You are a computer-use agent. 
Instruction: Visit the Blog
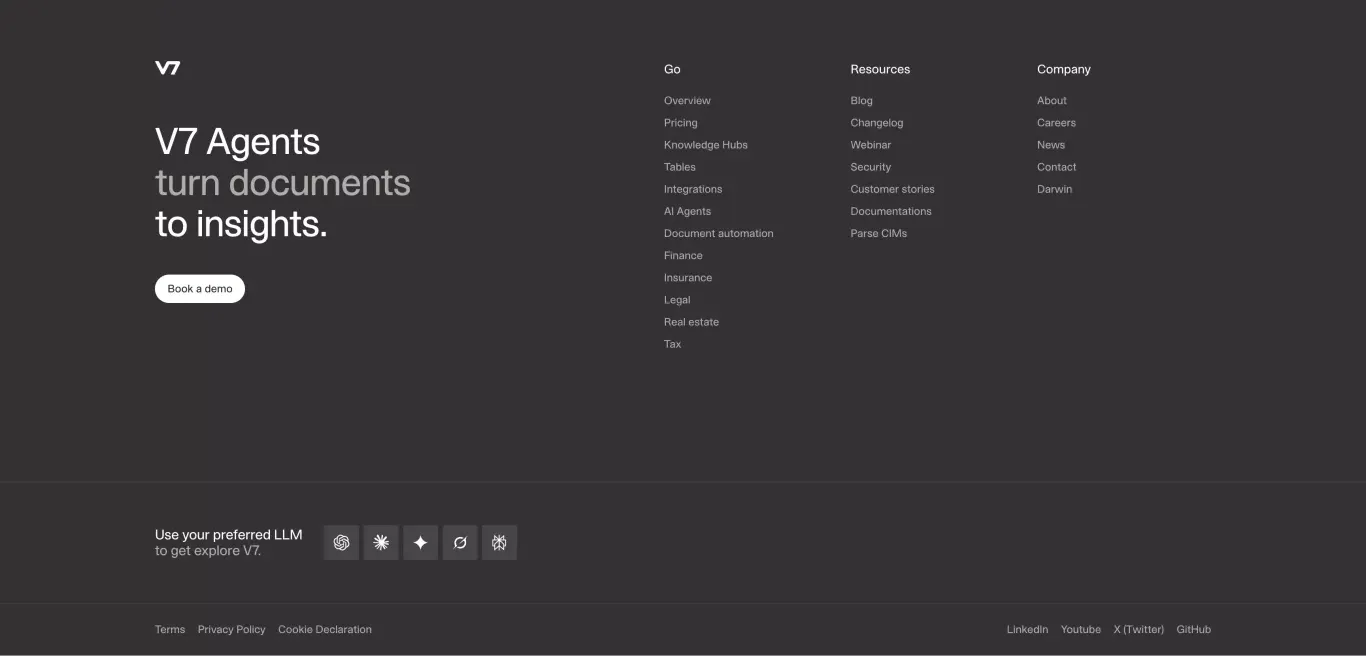tap(862, 101)
